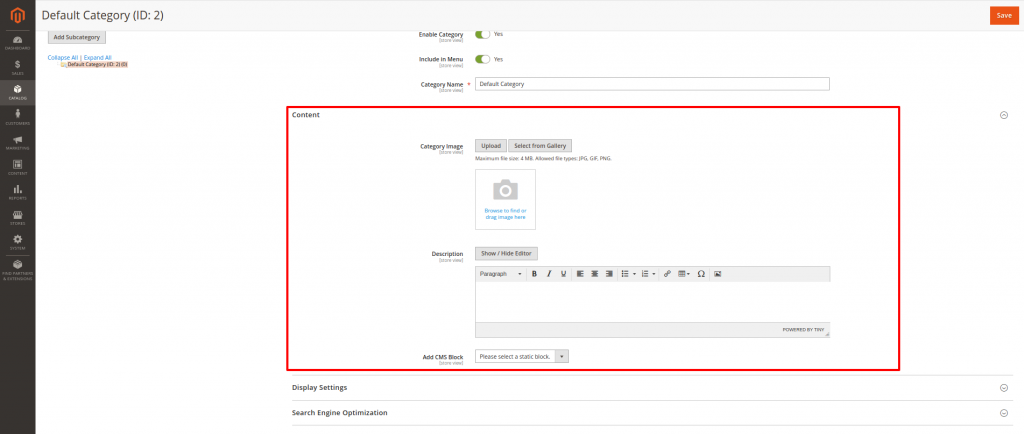Open the Sales menu in sidebar
This screenshot has width=1024, height=434.
tap(17, 66)
